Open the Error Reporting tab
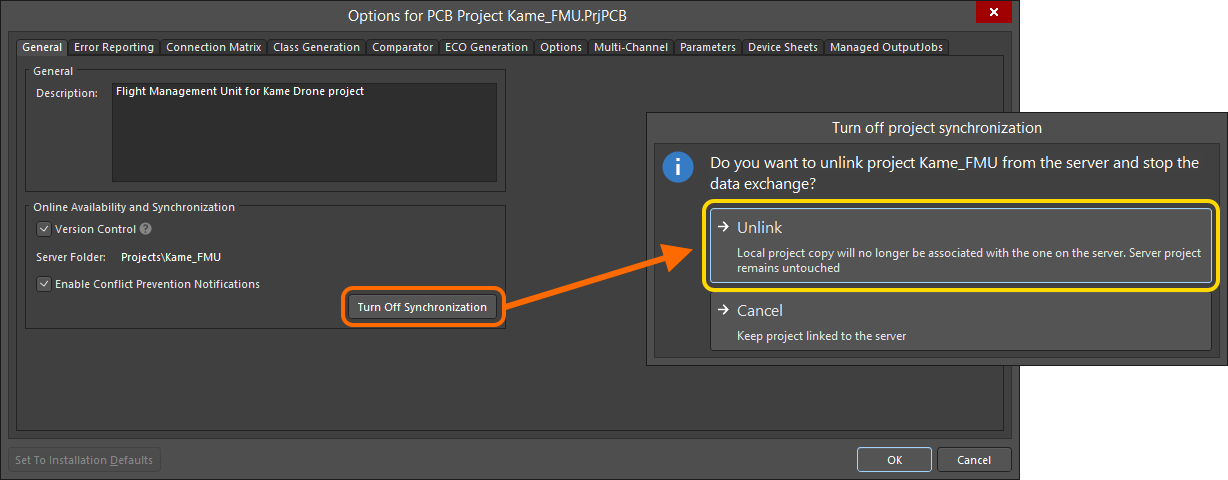The image size is (1228, 480). 114,47
